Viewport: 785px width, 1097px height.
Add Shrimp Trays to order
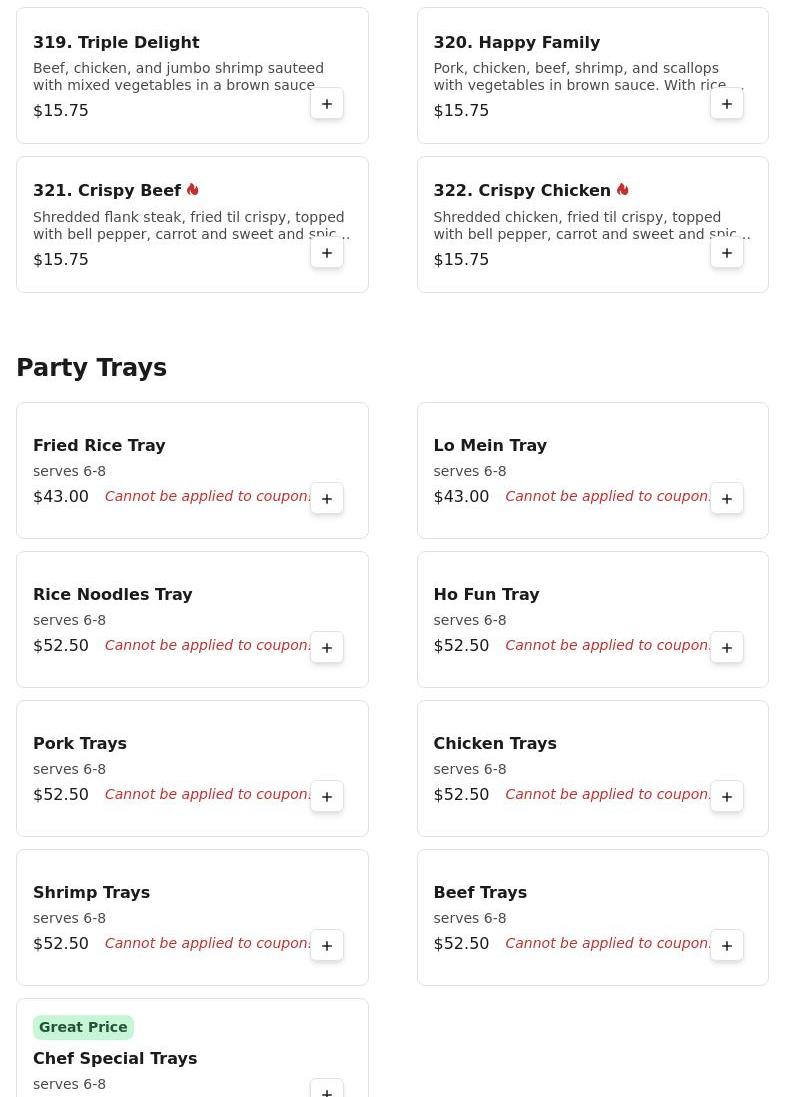point(327,945)
